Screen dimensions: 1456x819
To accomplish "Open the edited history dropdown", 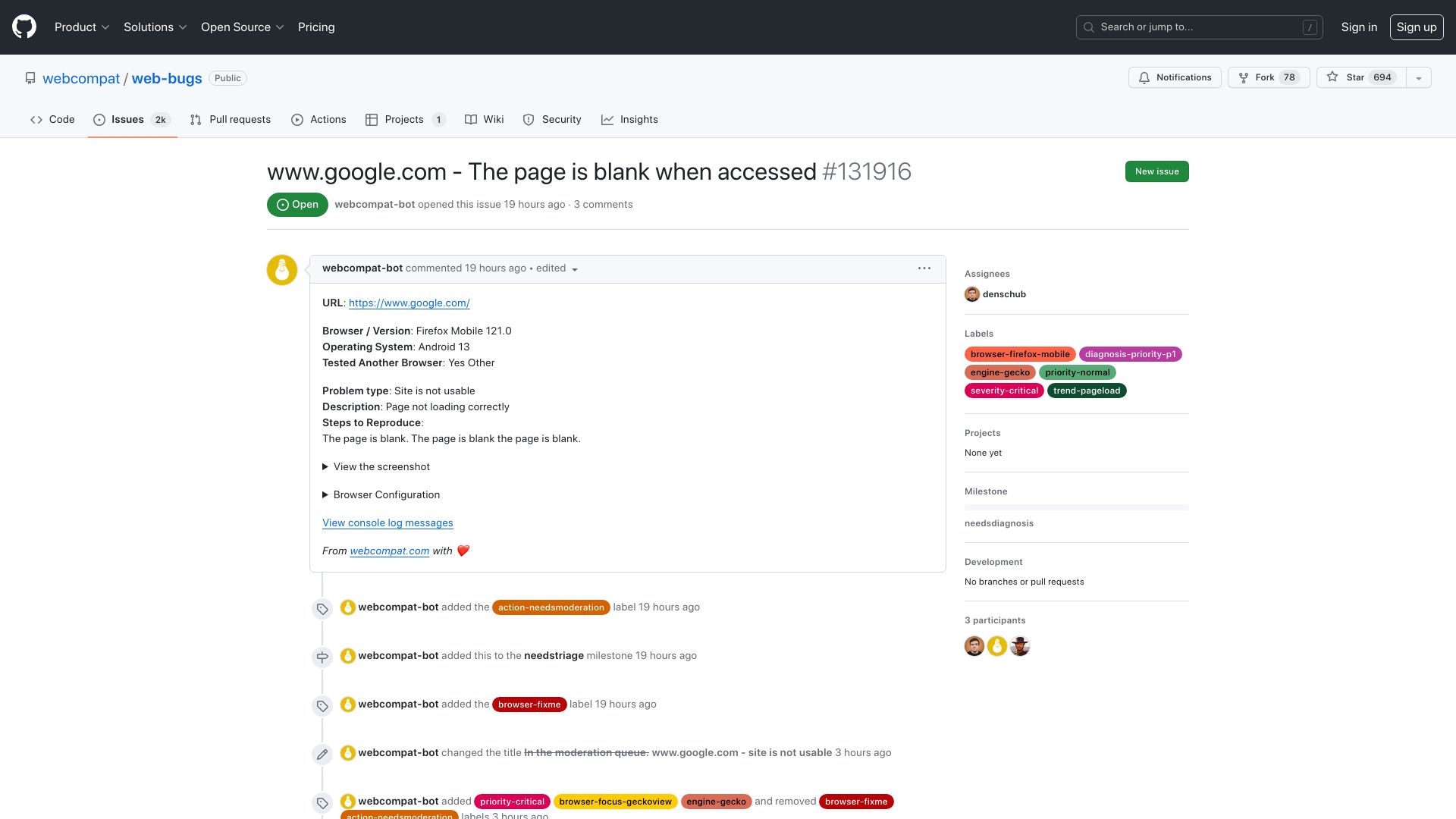I will [x=557, y=268].
